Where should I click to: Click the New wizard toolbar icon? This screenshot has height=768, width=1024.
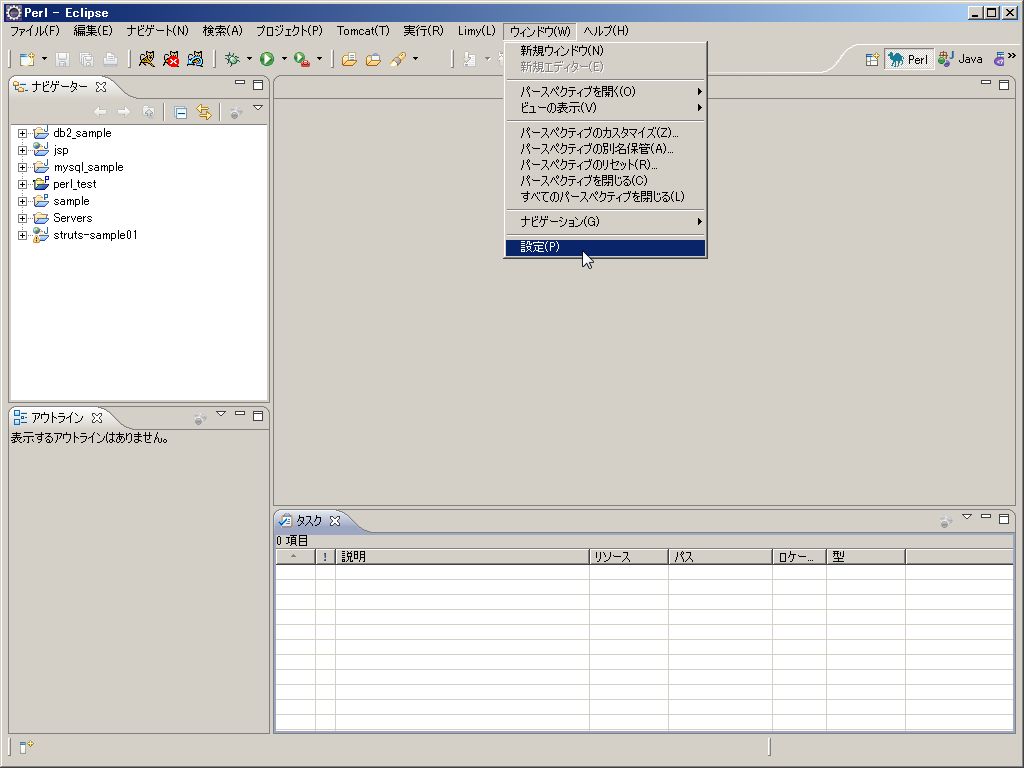(27, 59)
